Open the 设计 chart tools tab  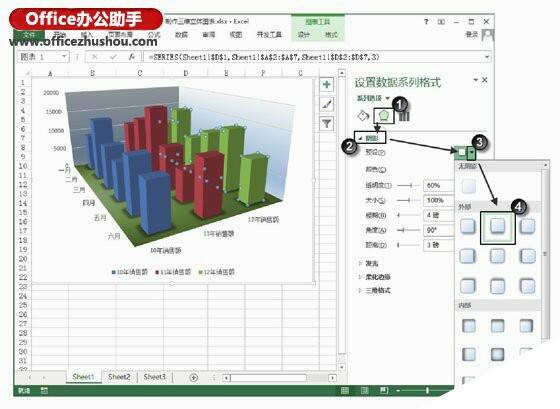(304, 35)
